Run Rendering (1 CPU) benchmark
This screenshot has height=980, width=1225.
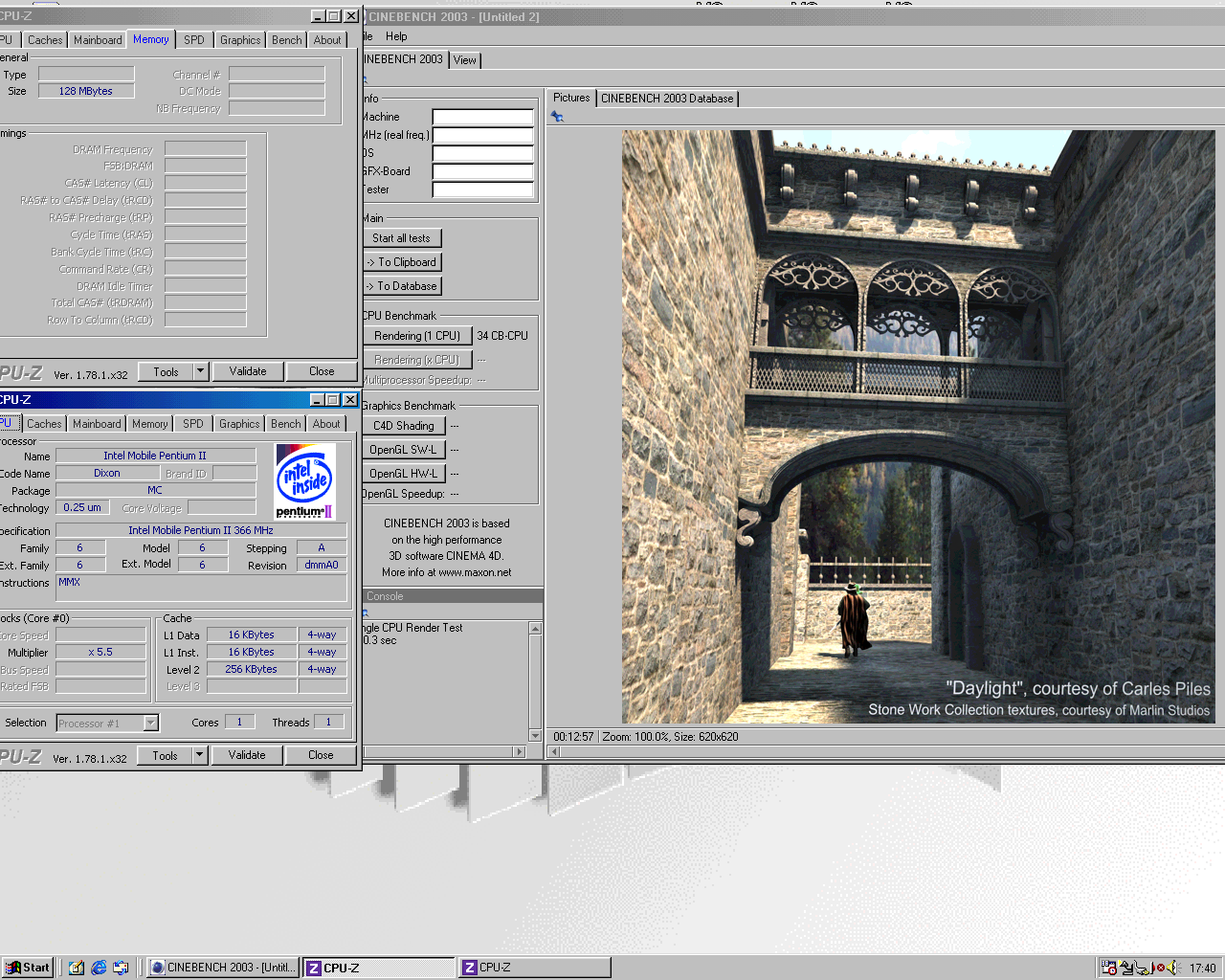416,336
